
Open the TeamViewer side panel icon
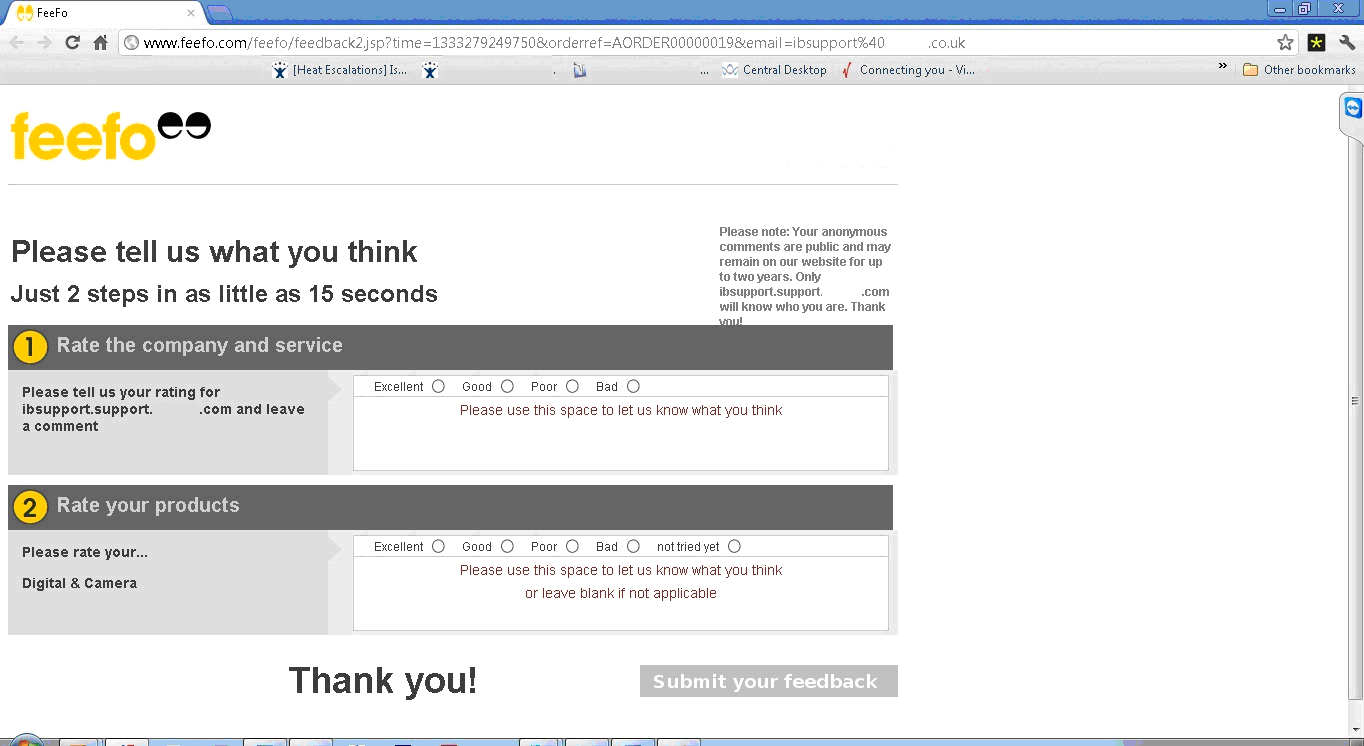(1352, 109)
